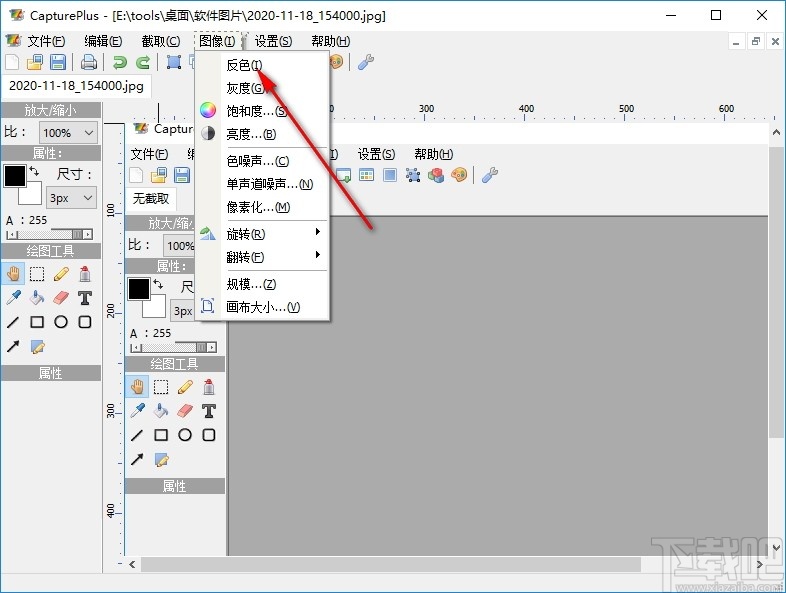This screenshot has height=593, width=786.
Task: Click alpha slider left arrow, outer left panel
Action: coord(11,235)
